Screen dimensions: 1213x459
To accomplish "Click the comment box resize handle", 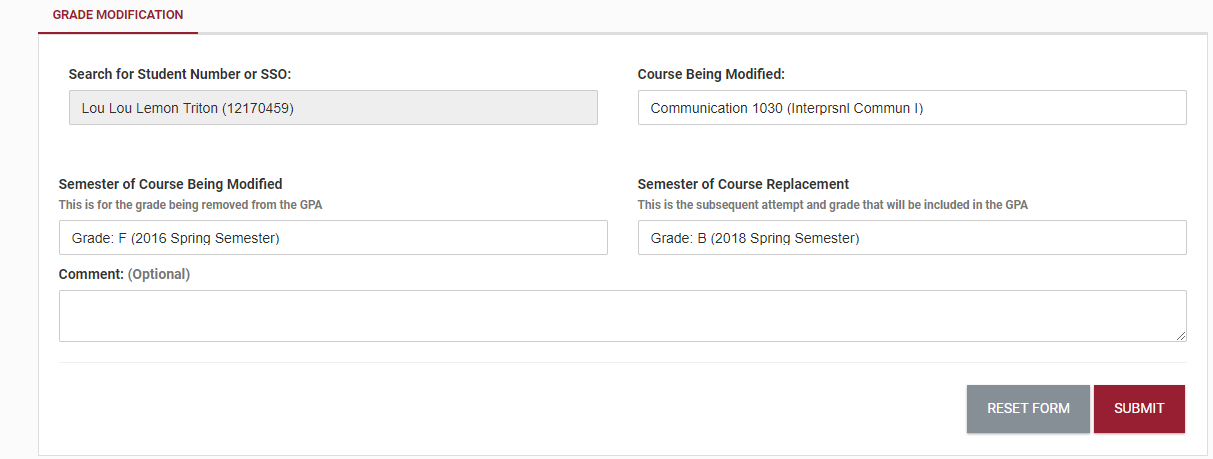I will [1181, 336].
